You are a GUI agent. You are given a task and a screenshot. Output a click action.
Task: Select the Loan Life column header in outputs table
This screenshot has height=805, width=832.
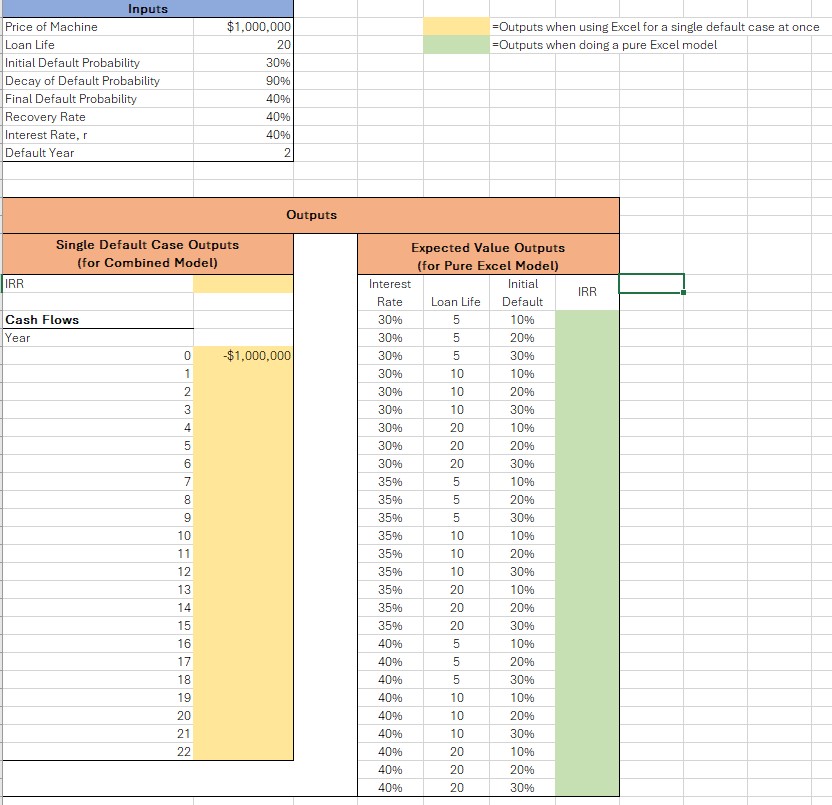tap(456, 302)
